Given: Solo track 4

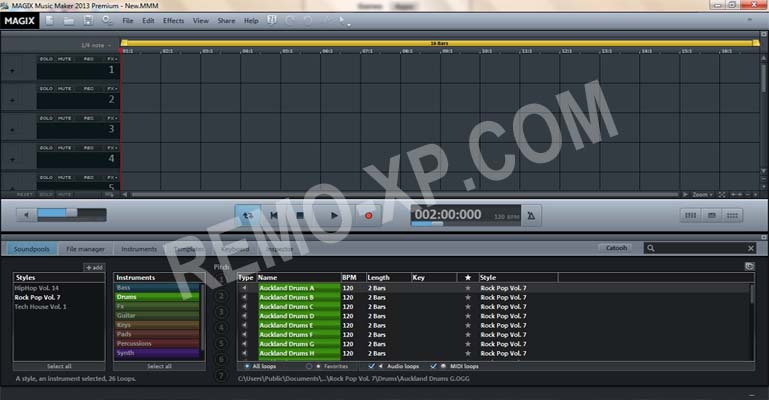Looking at the screenshot, I should tap(46, 148).
